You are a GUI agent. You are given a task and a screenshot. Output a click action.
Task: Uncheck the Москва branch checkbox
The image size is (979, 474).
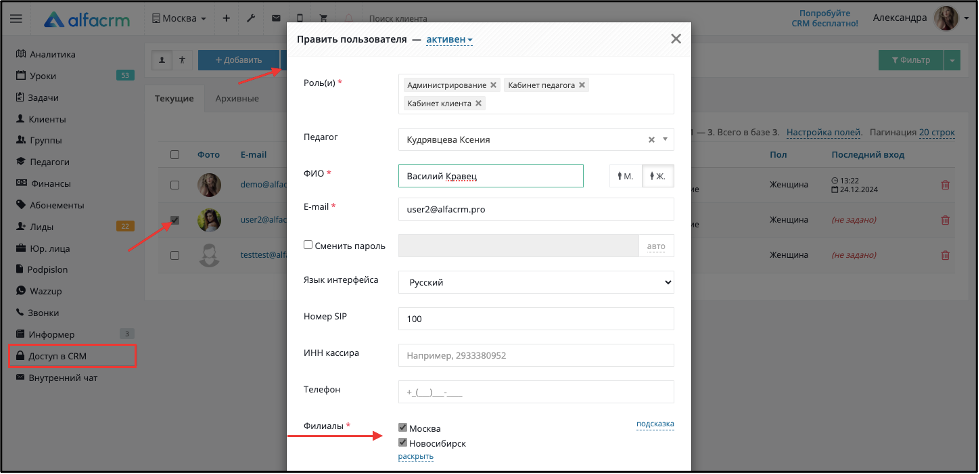coord(403,428)
